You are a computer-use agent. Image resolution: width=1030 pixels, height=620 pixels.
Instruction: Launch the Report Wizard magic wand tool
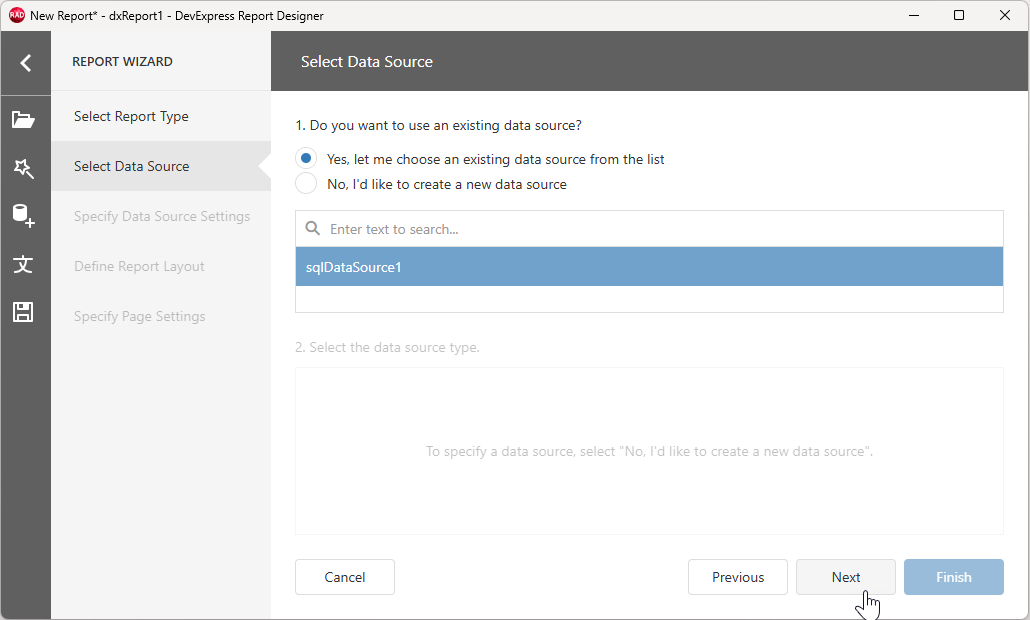(25, 168)
